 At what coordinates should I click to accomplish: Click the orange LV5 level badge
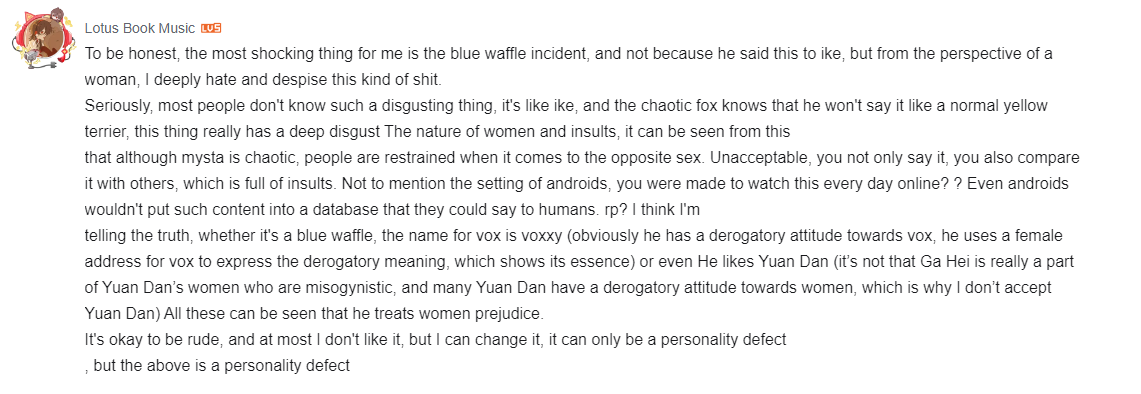coord(211,28)
